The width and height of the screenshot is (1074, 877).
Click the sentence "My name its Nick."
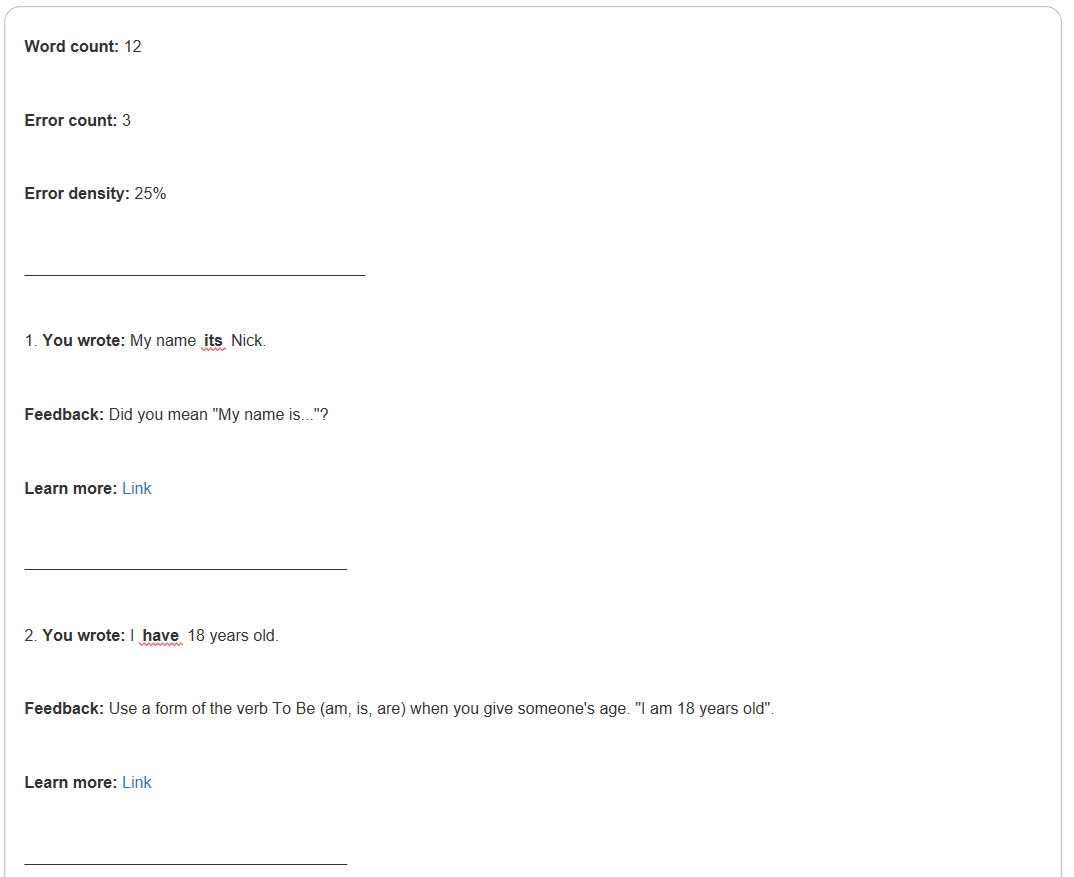pyautogui.click(x=198, y=341)
